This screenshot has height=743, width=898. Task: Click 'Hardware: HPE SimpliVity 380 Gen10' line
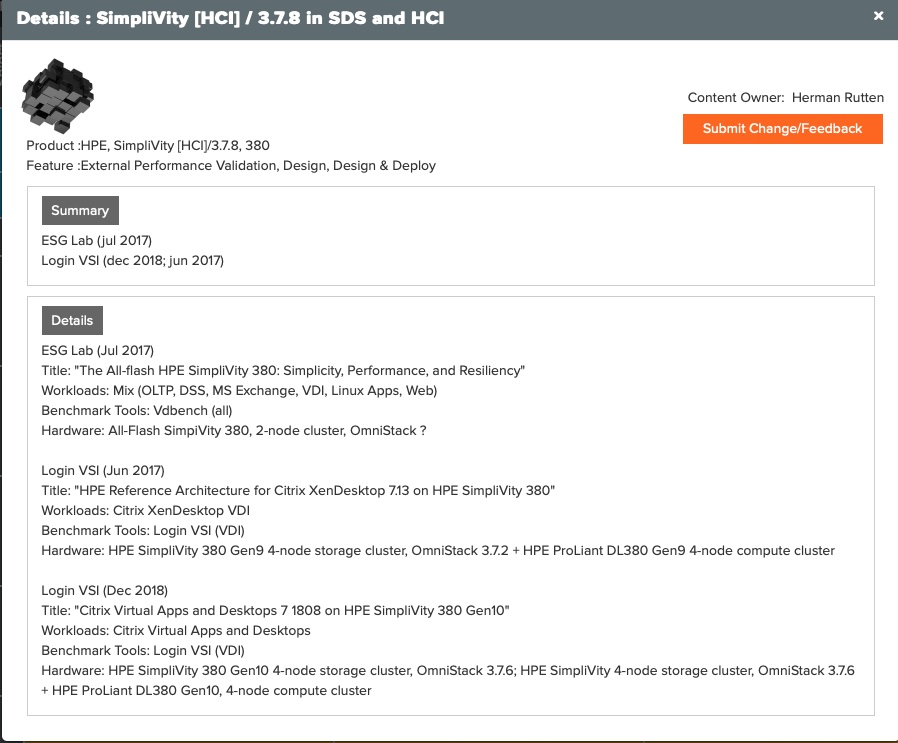(448, 671)
